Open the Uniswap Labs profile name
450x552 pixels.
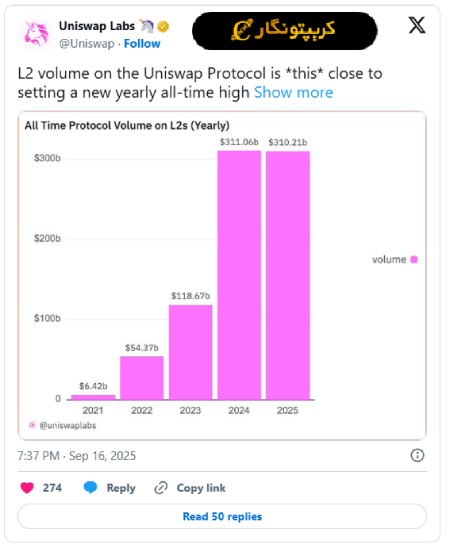point(97,26)
